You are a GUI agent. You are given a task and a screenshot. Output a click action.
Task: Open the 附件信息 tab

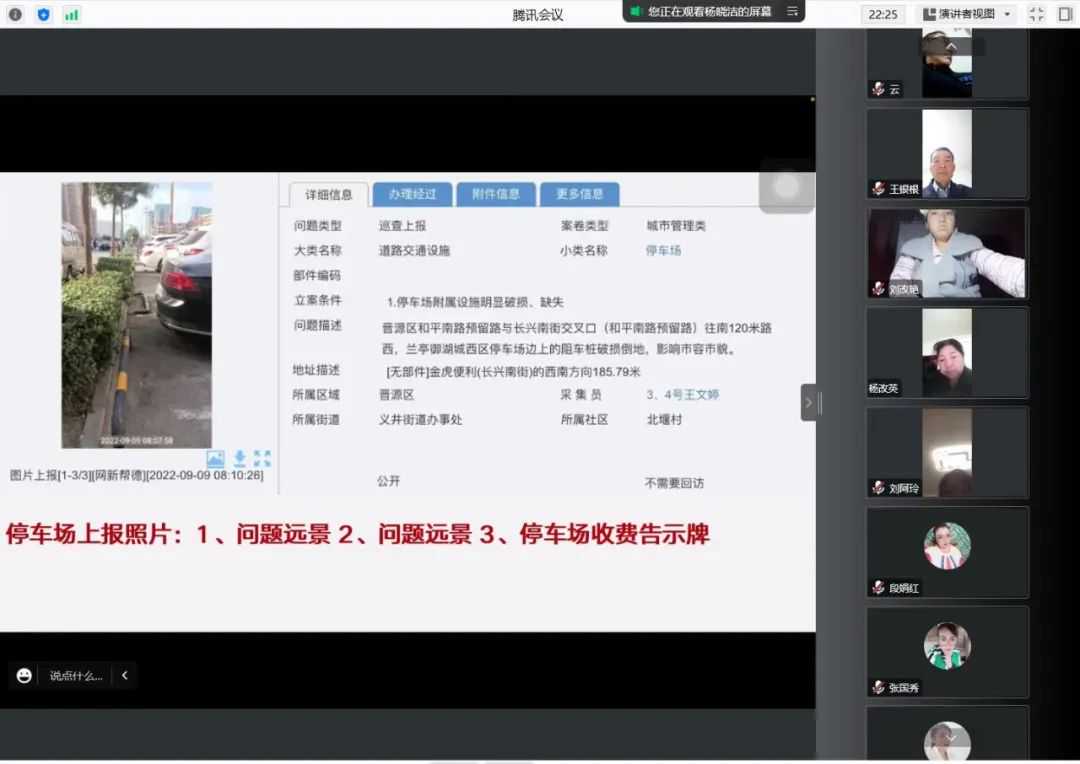point(496,194)
